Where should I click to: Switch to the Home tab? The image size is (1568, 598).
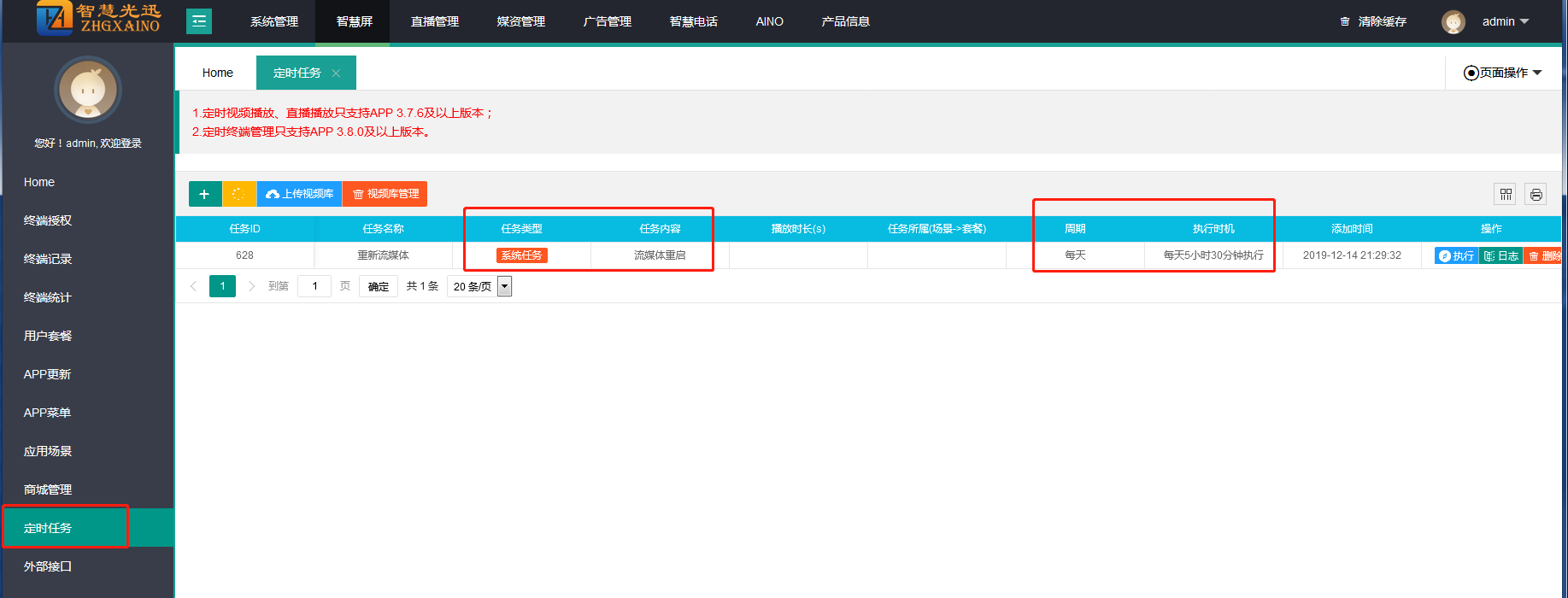[x=217, y=73]
